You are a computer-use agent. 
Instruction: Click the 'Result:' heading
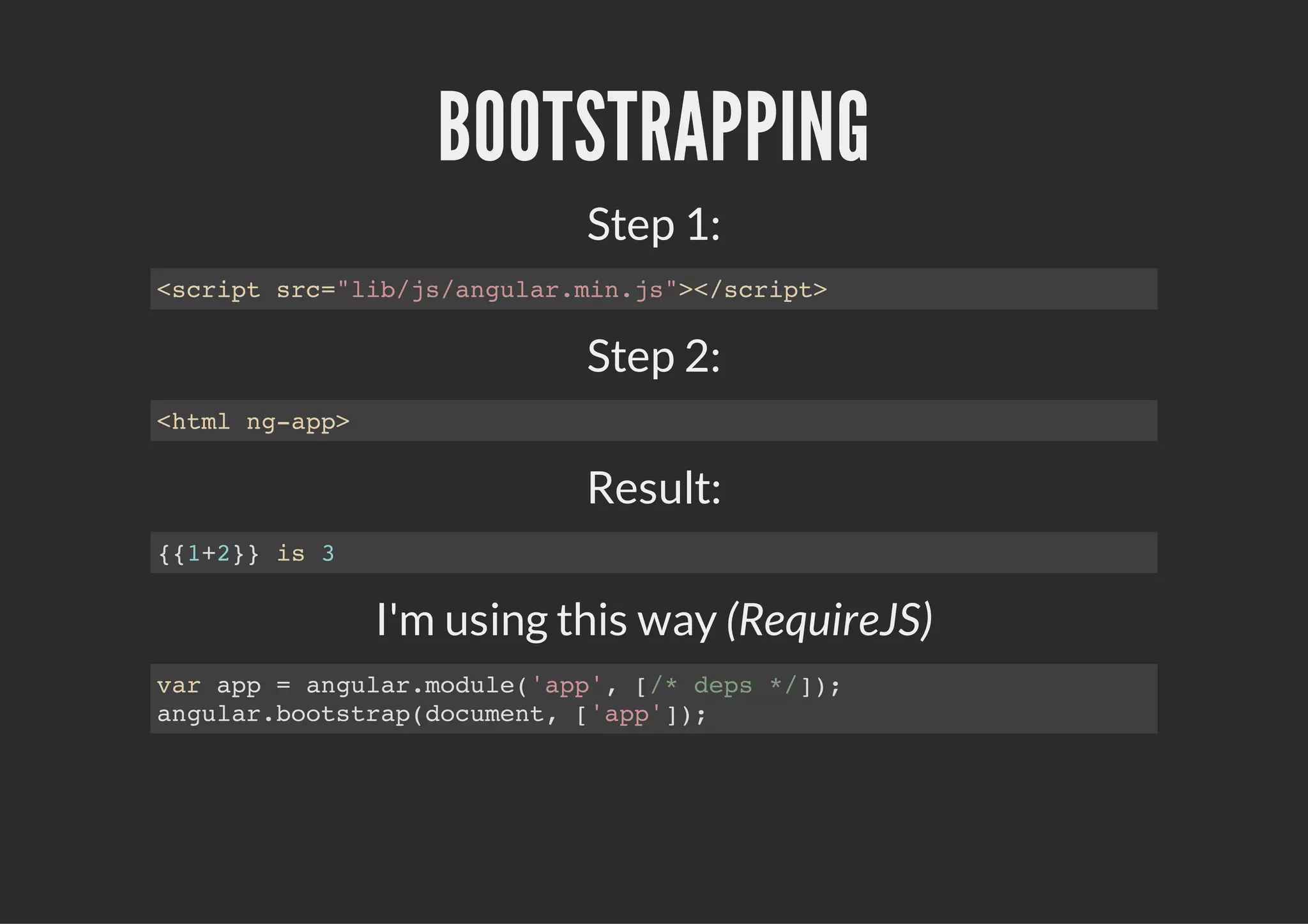click(654, 488)
